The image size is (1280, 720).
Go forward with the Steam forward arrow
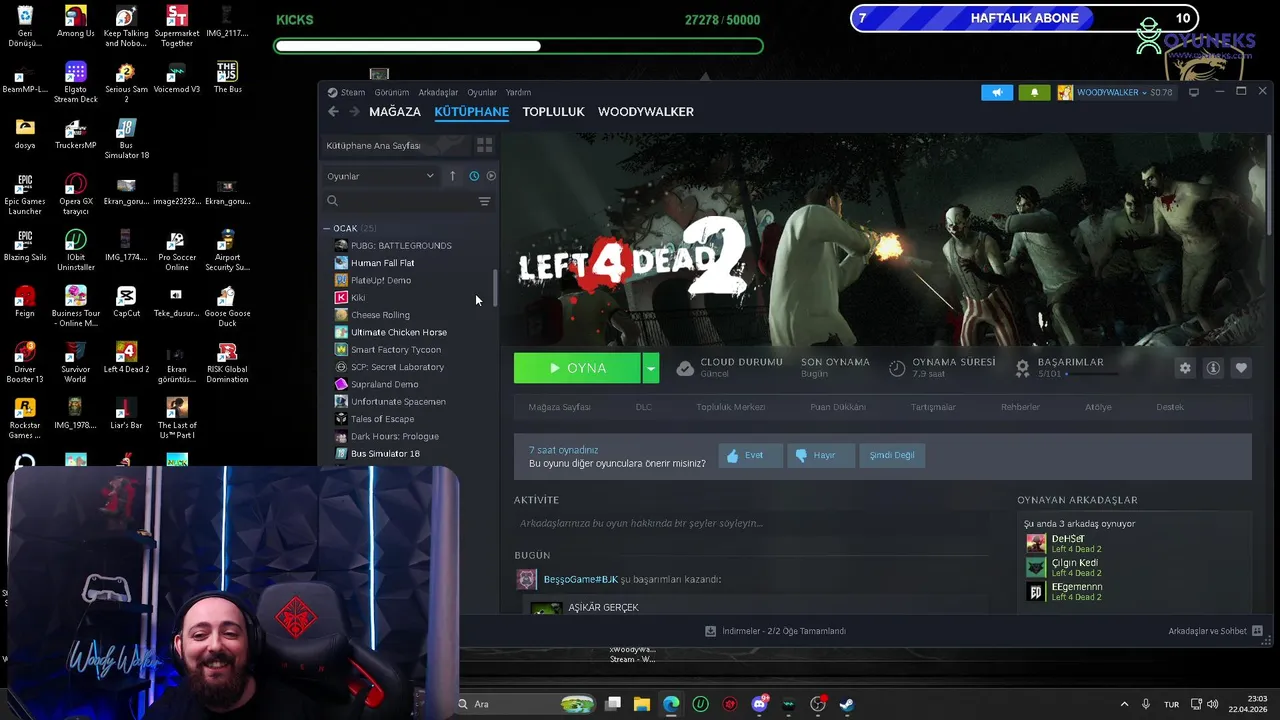353,112
